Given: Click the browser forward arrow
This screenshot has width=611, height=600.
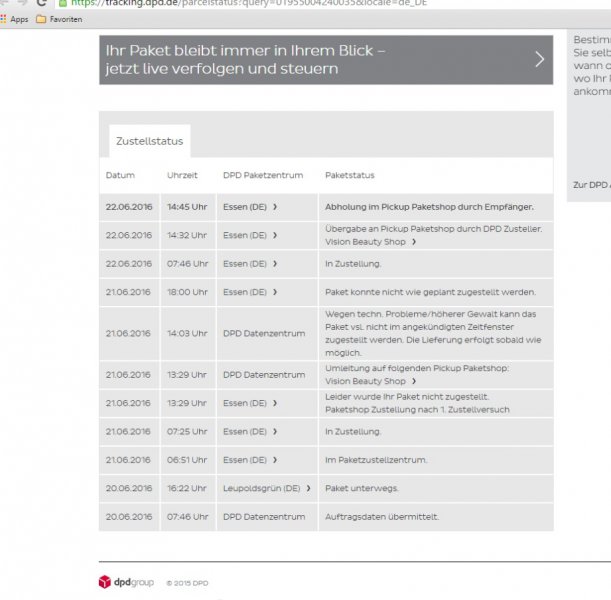Looking at the screenshot, I should point(22,3).
